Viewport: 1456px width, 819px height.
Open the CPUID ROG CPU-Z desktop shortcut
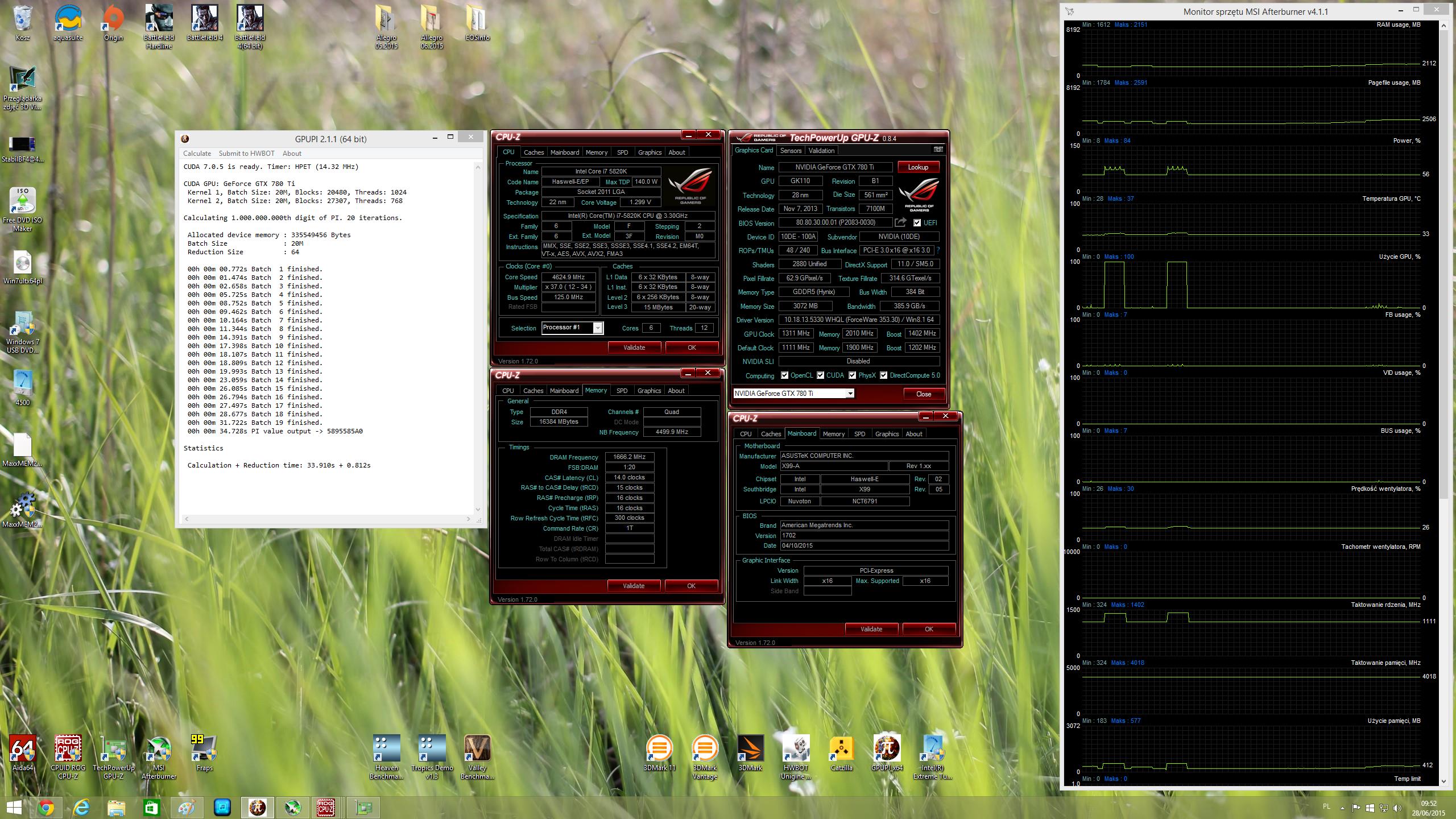click(68, 757)
